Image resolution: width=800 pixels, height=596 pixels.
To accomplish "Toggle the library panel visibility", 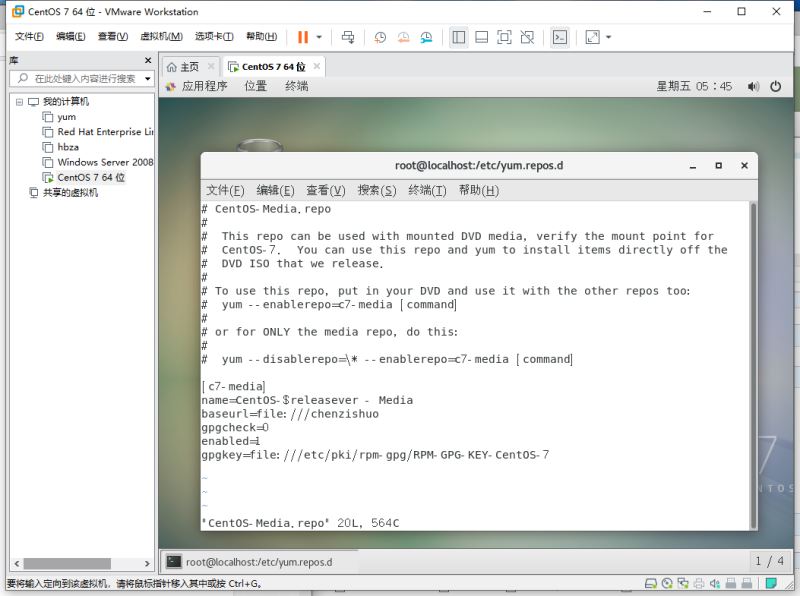I will [461, 37].
